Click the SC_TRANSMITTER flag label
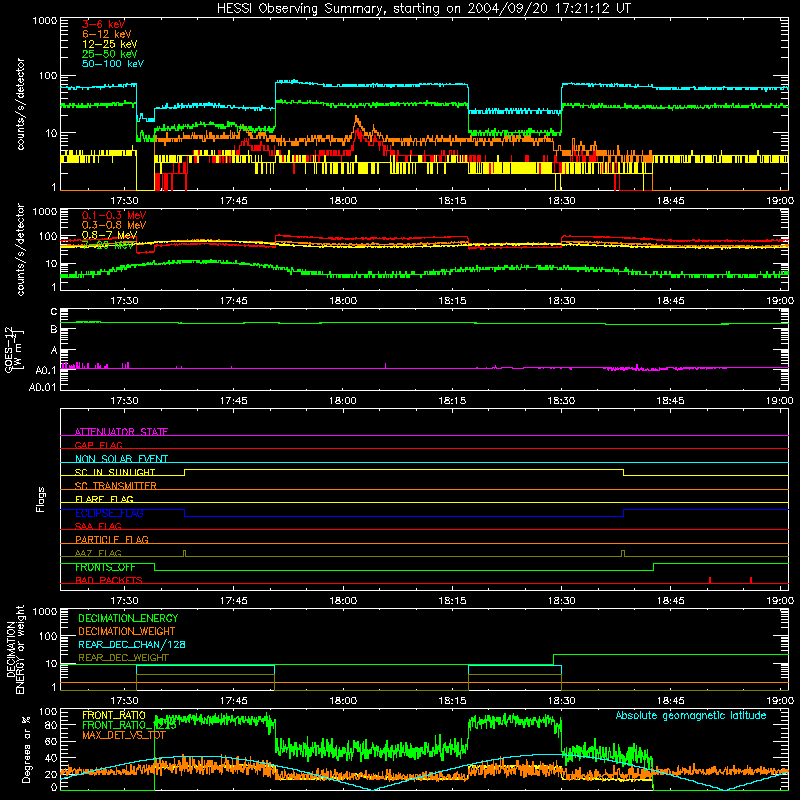Viewport: 800px width, 800px height. [115, 486]
